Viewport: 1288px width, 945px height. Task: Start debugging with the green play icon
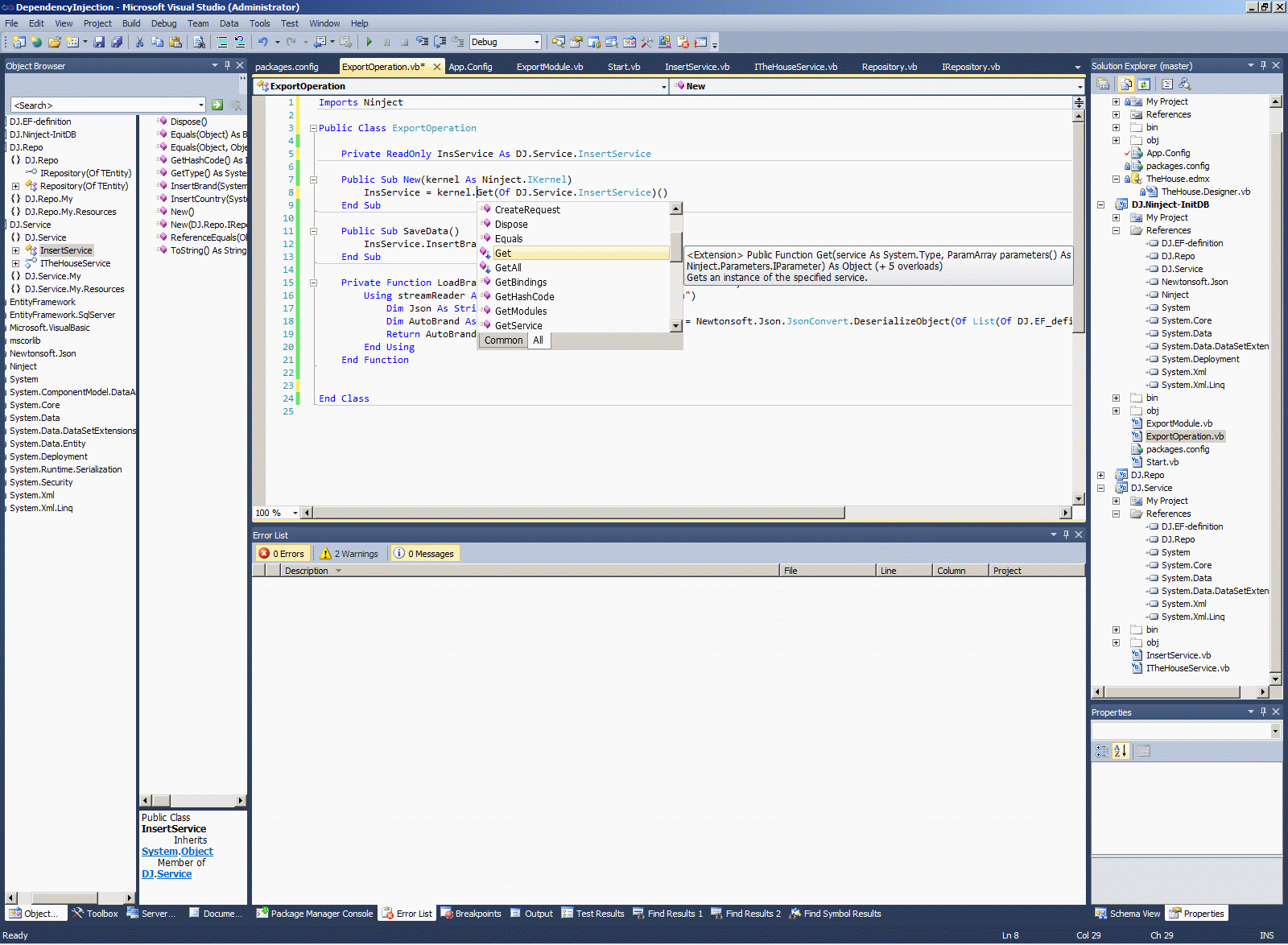pos(369,42)
